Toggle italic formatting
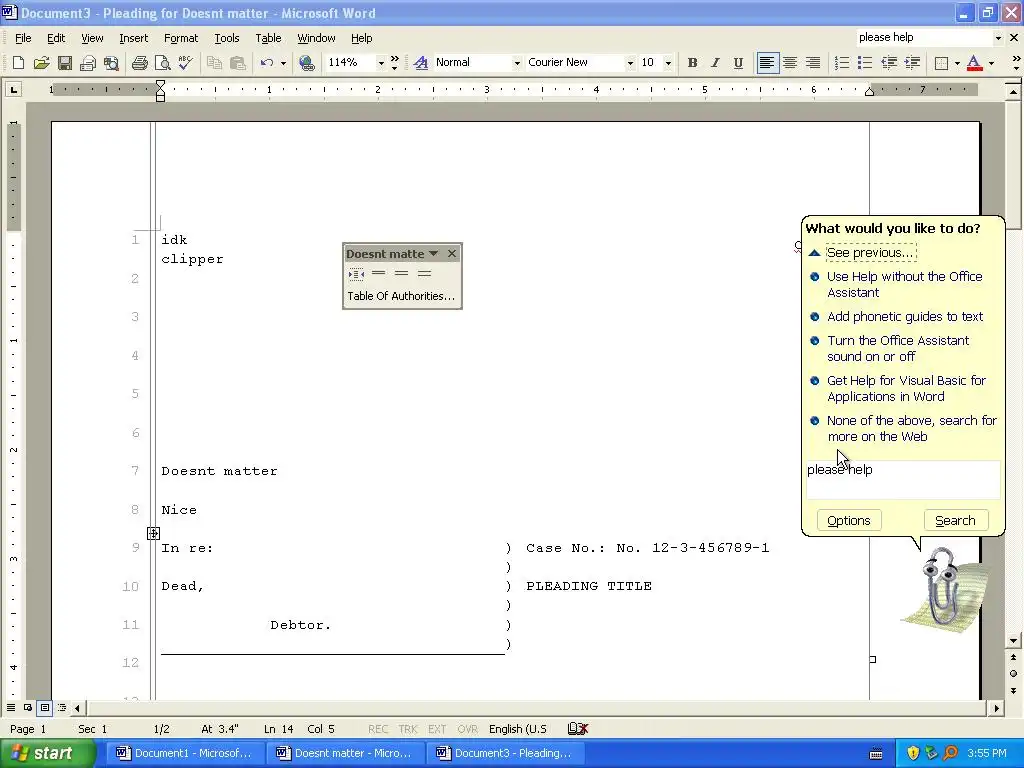 715,63
